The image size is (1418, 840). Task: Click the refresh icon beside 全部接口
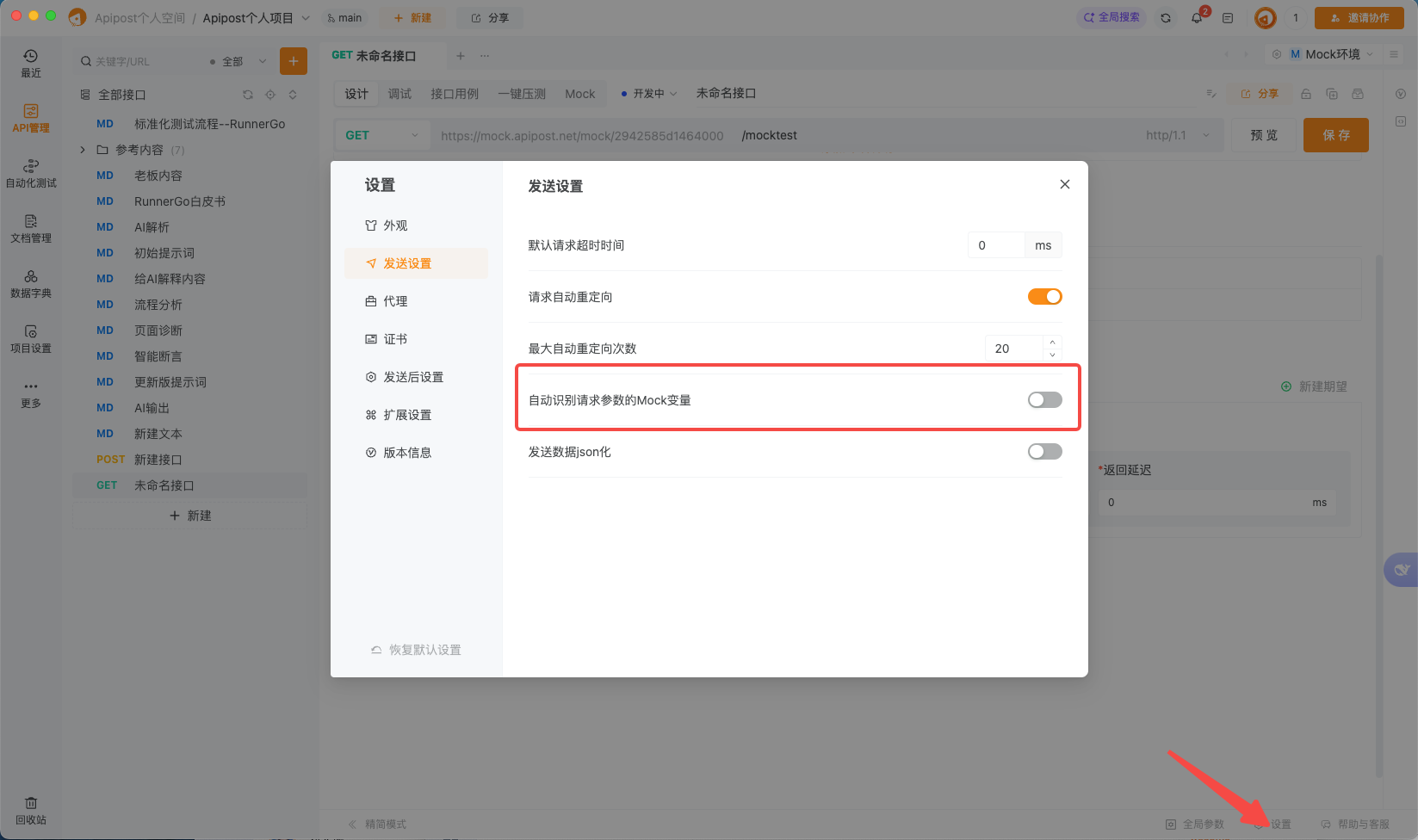[248, 95]
